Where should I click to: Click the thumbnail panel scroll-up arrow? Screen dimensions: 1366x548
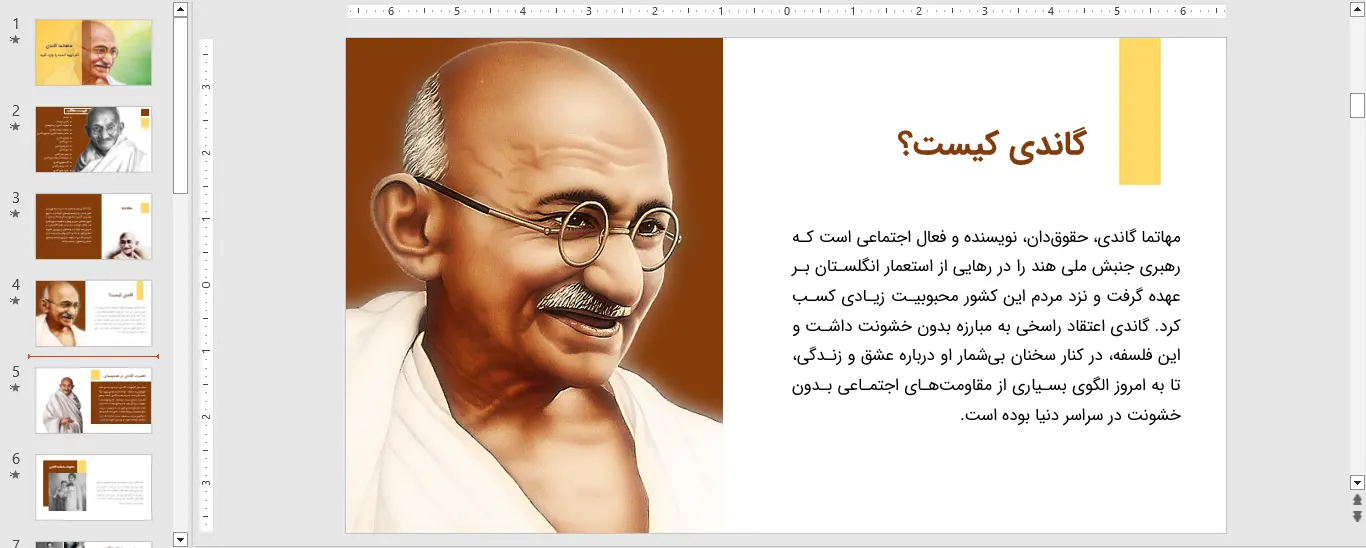click(180, 10)
